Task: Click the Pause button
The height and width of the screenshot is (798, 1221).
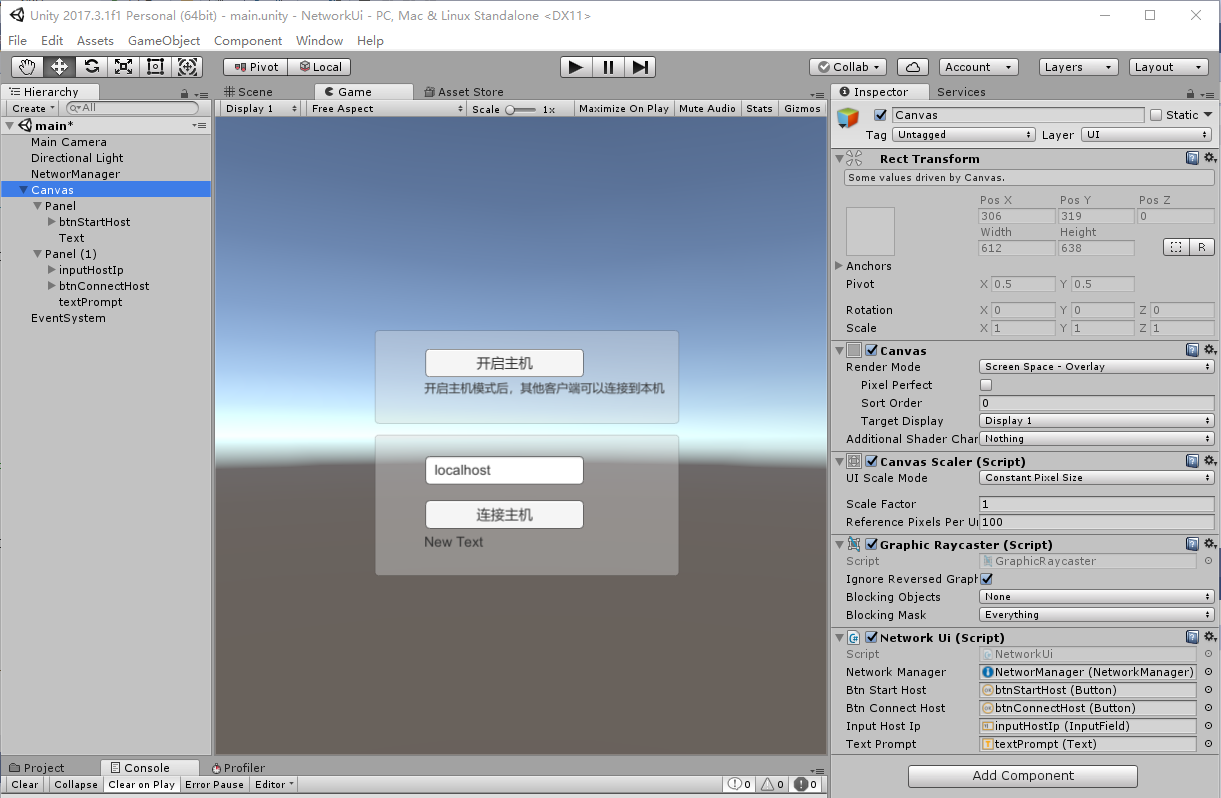Action: [608, 67]
